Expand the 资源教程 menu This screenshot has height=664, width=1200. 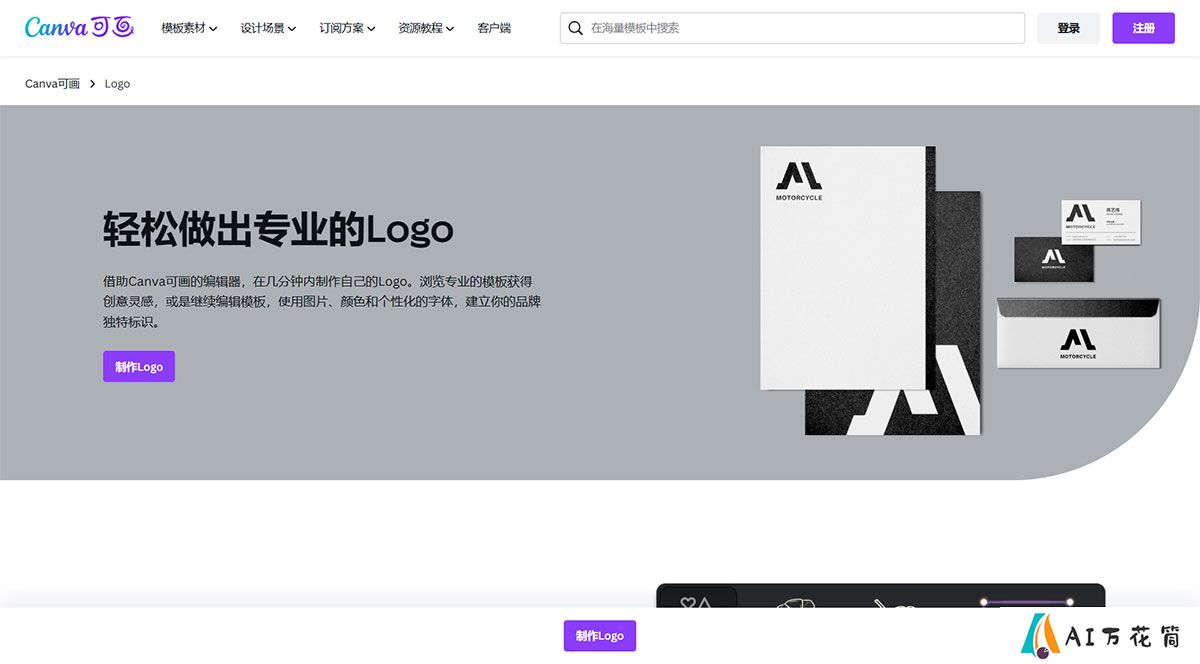426,28
